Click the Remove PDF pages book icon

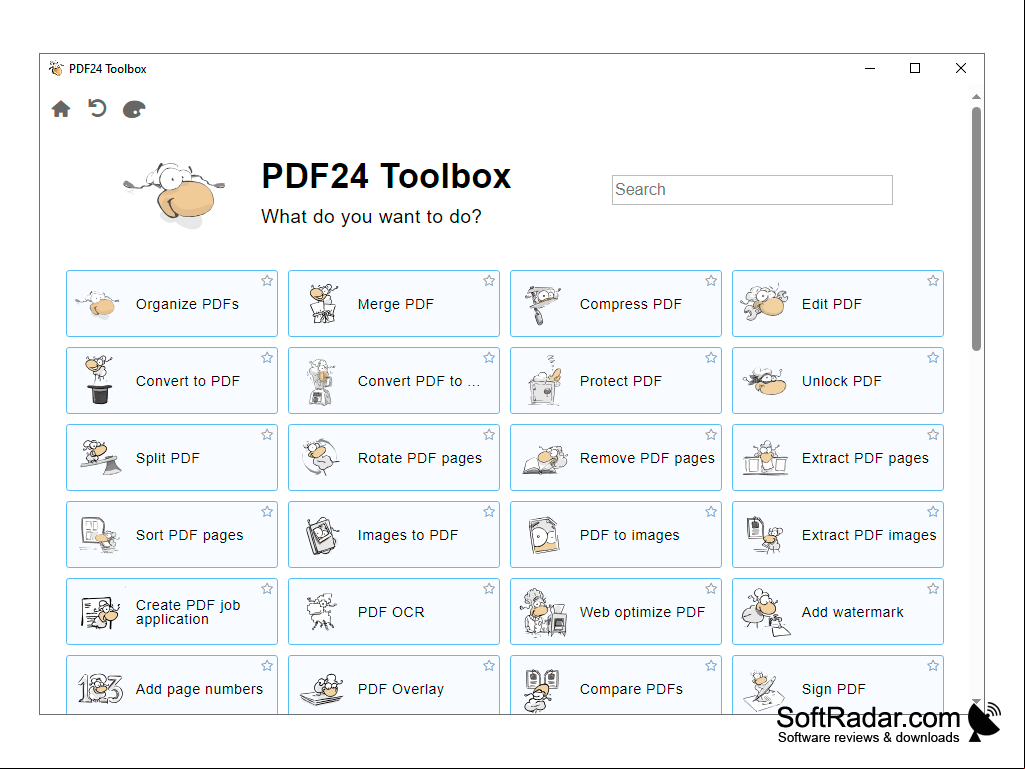point(545,460)
